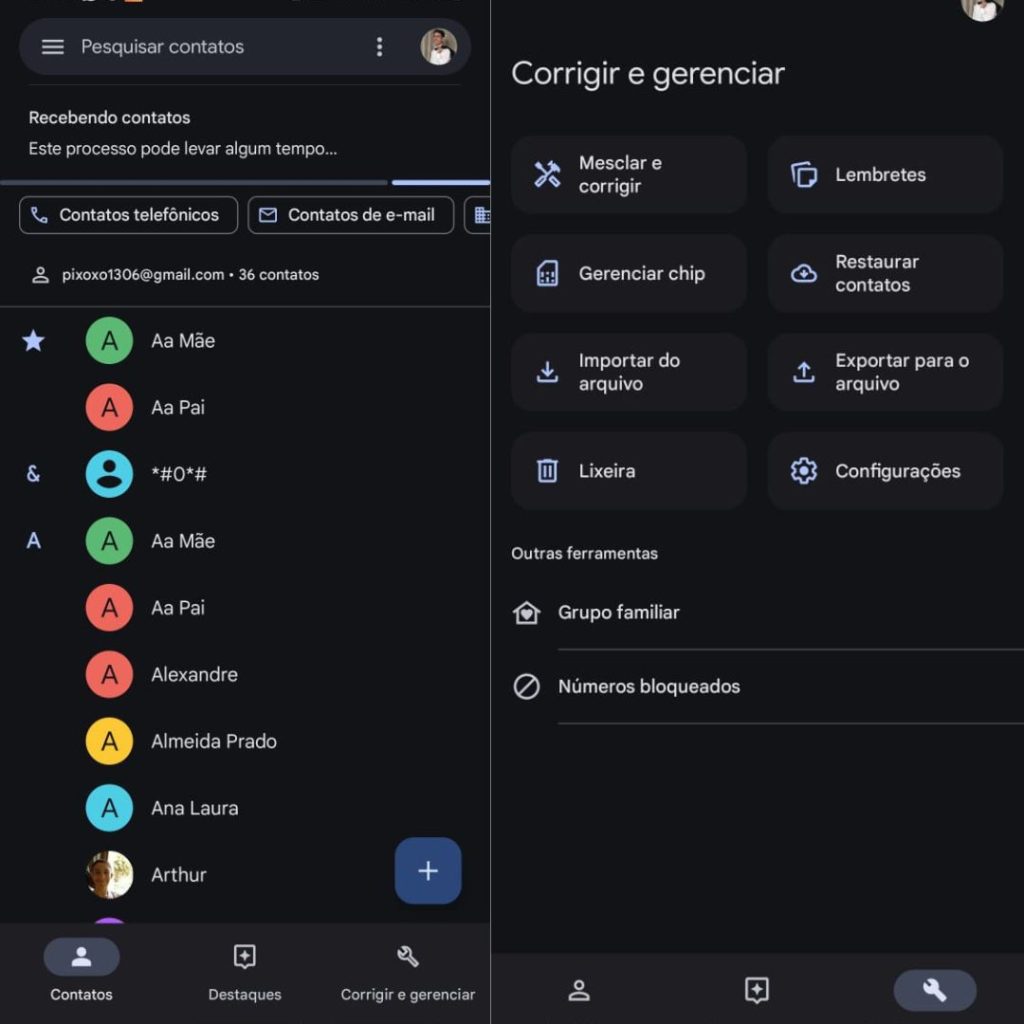Viewport: 1024px width, 1024px height.
Task: Select Importar do arquivo
Action: click(628, 371)
